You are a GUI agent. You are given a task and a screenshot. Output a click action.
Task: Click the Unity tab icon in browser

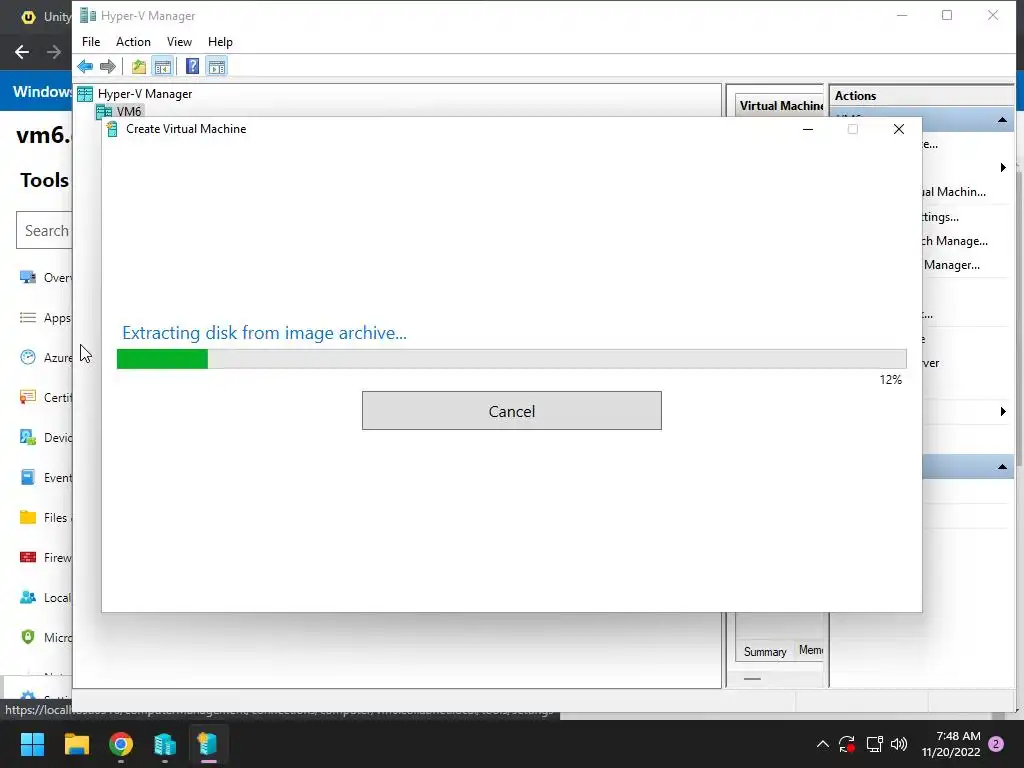[28, 17]
